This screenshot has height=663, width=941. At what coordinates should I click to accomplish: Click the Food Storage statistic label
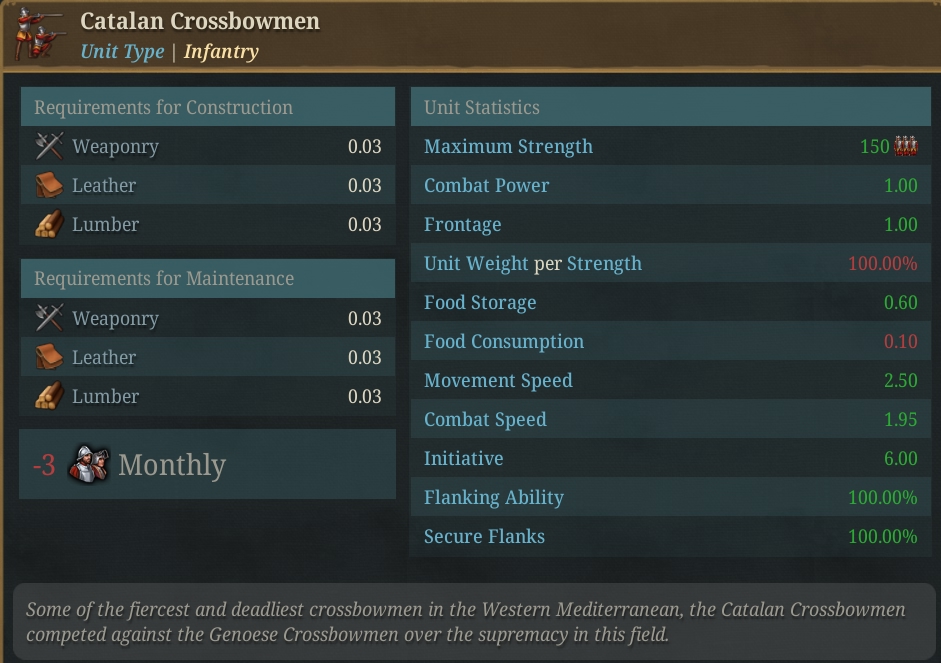(x=480, y=302)
